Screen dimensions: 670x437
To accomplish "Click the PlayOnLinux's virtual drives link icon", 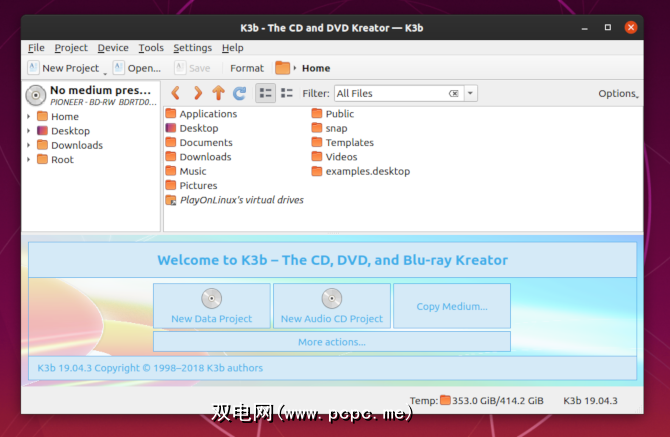I will coord(171,200).
